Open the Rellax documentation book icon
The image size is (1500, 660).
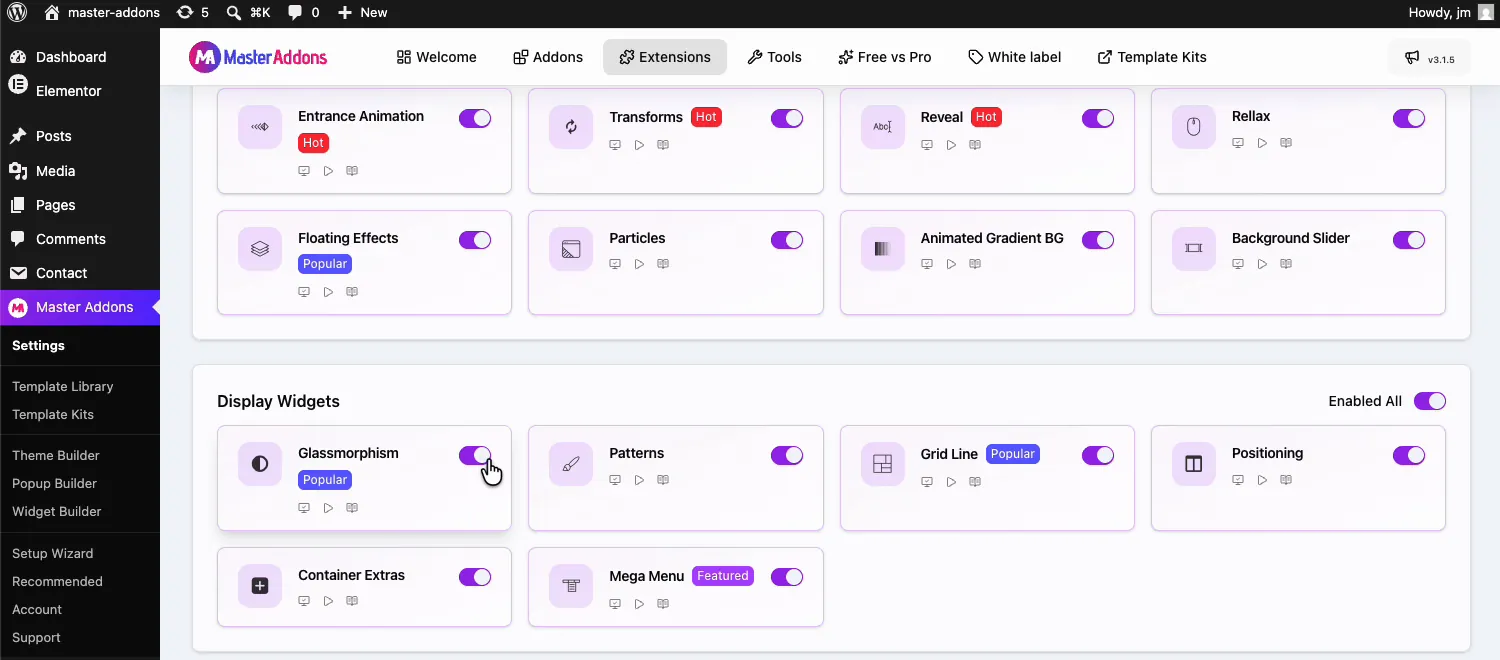[1286, 143]
